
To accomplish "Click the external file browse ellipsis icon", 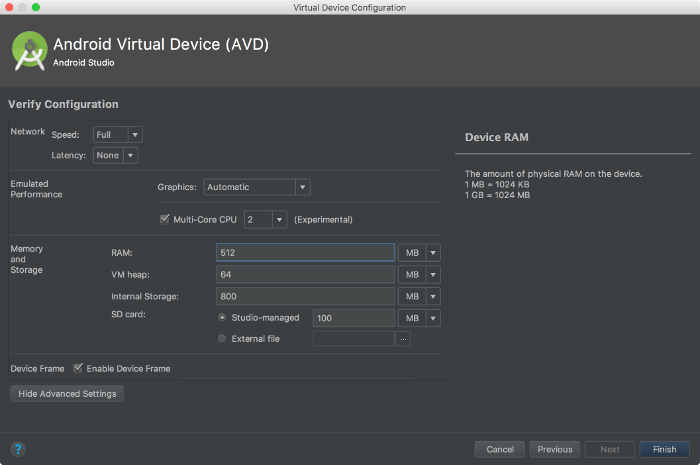I will (x=403, y=339).
